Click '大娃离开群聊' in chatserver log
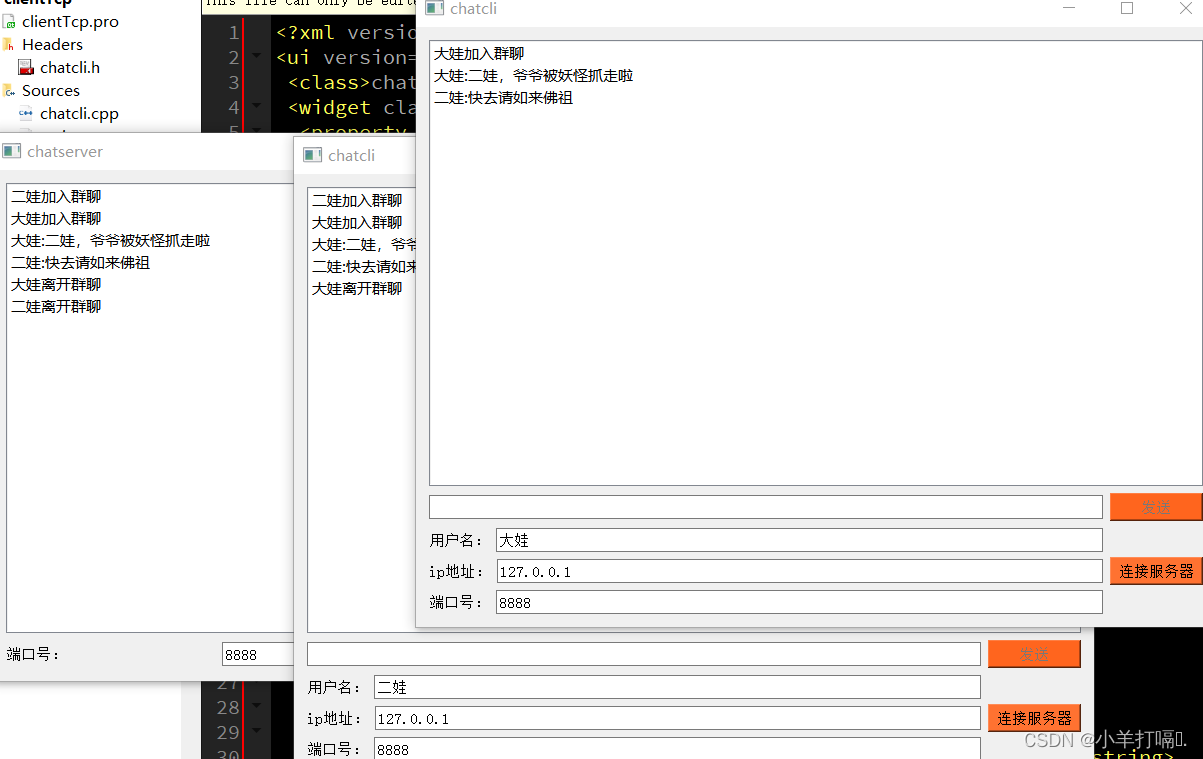The height and width of the screenshot is (759, 1203). point(56,284)
